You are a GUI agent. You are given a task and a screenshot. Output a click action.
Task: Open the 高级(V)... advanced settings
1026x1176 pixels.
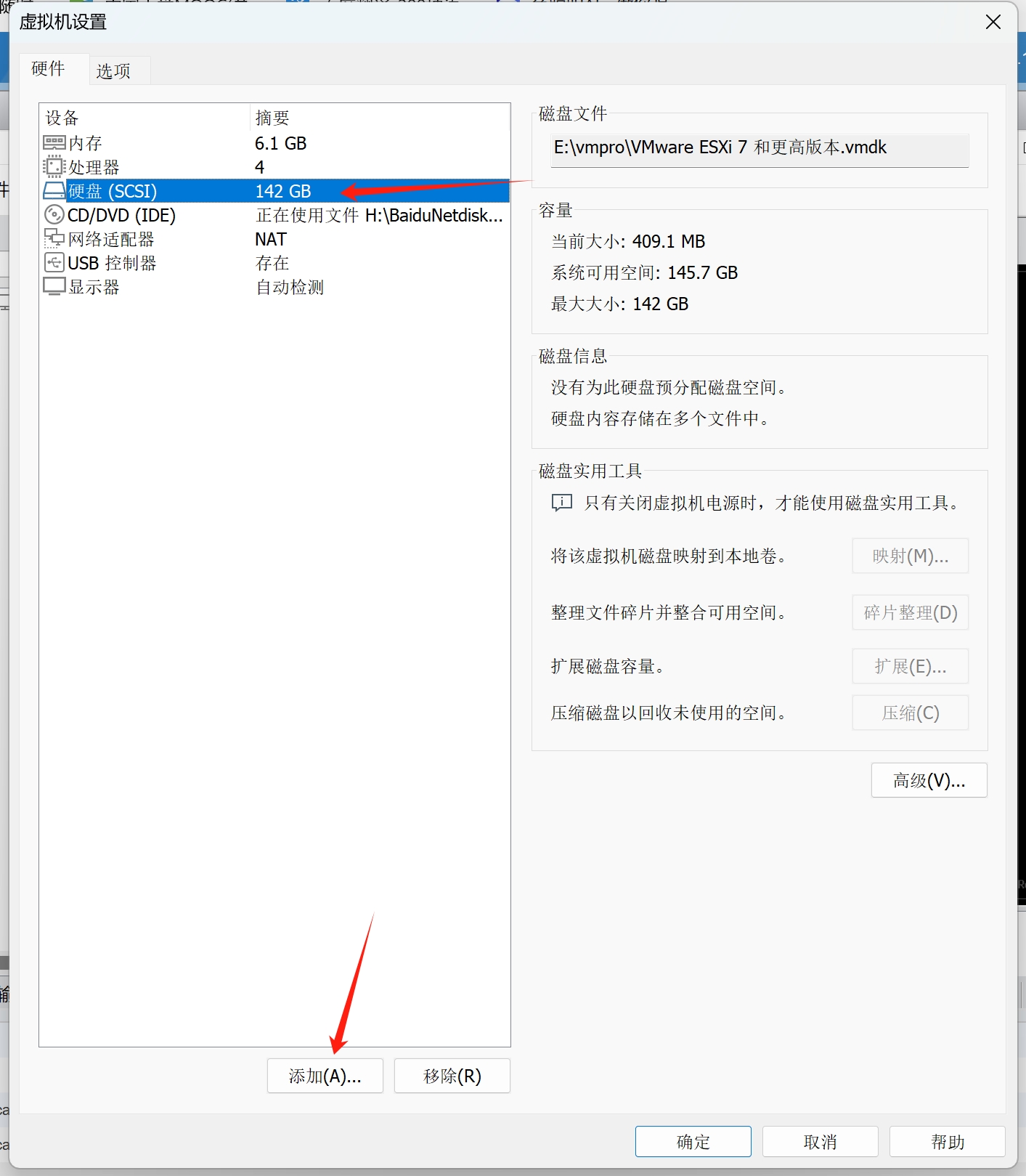(x=929, y=781)
